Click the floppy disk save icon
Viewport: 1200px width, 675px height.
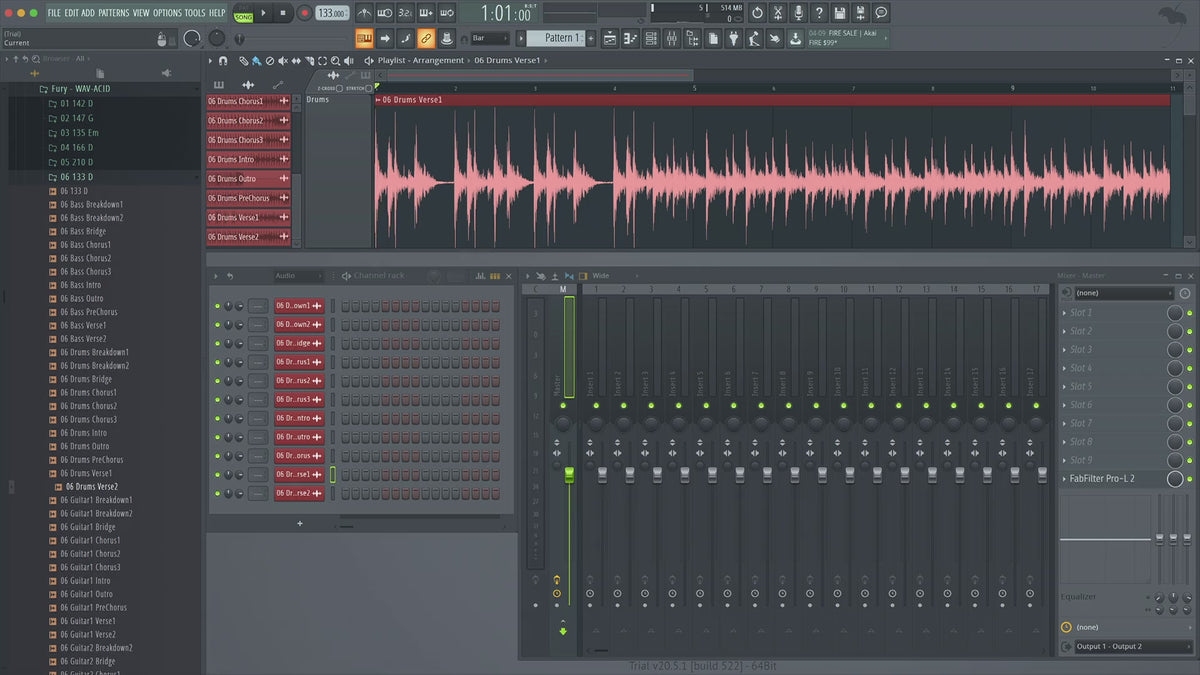(x=840, y=13)
